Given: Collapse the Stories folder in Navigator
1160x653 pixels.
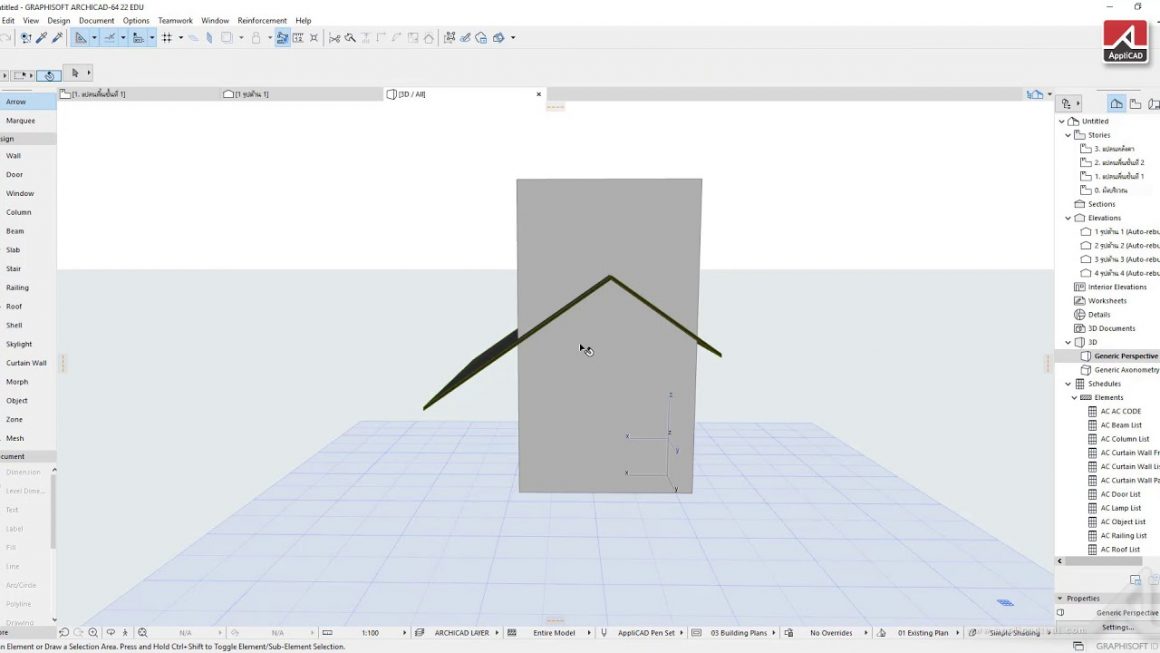Looking at the screenshot, I should pos(1068,135).
